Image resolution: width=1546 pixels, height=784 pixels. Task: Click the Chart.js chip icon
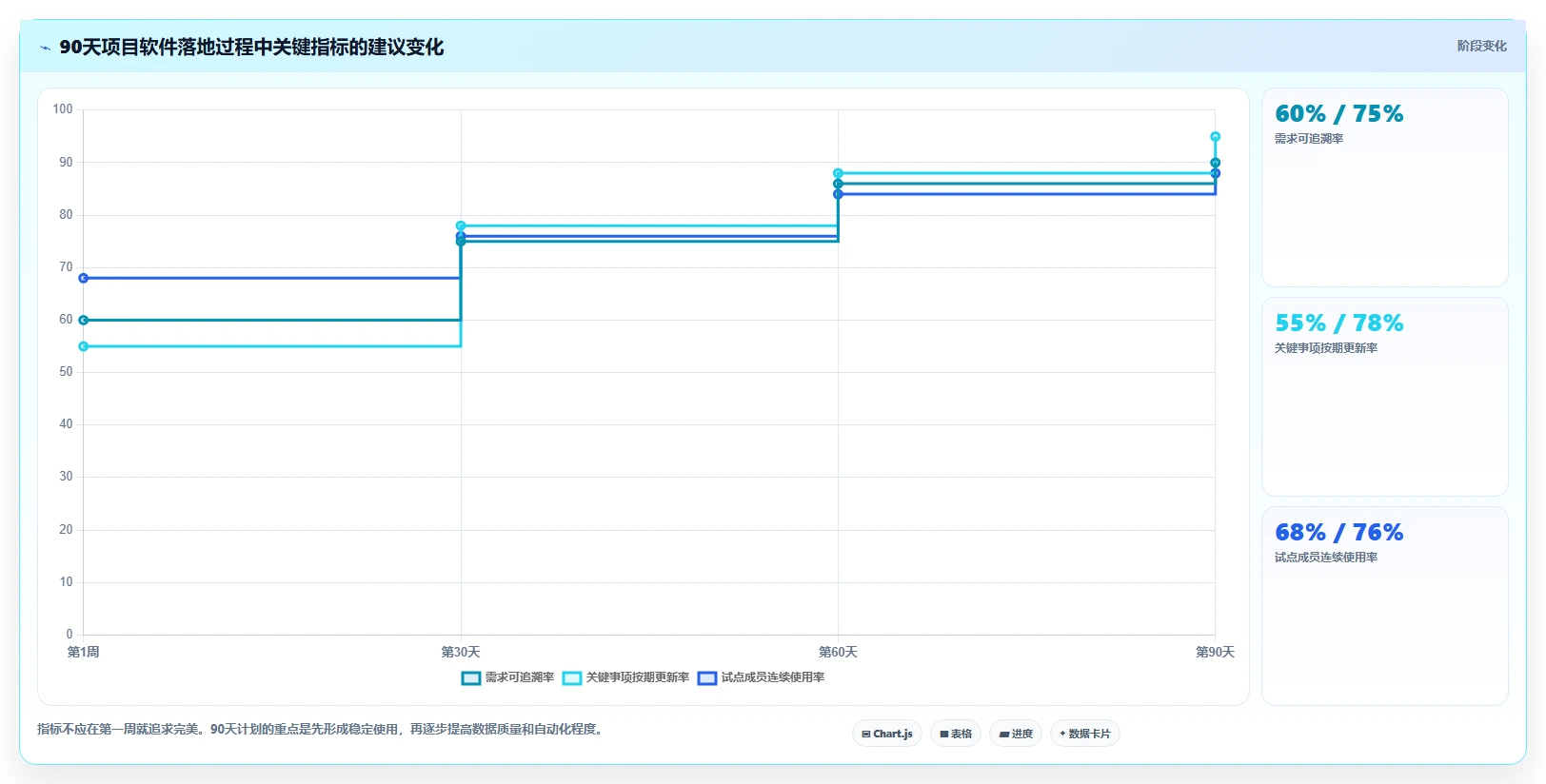pyautogui.click(x=866, y=734)
